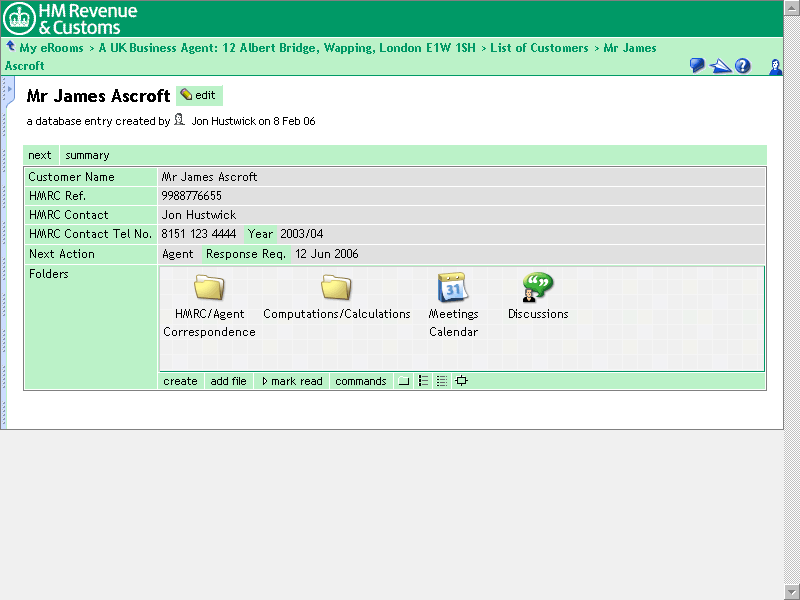The height and width of the screenshot is (600, 800).
Task: Click the summary tab
Action: 87,155
